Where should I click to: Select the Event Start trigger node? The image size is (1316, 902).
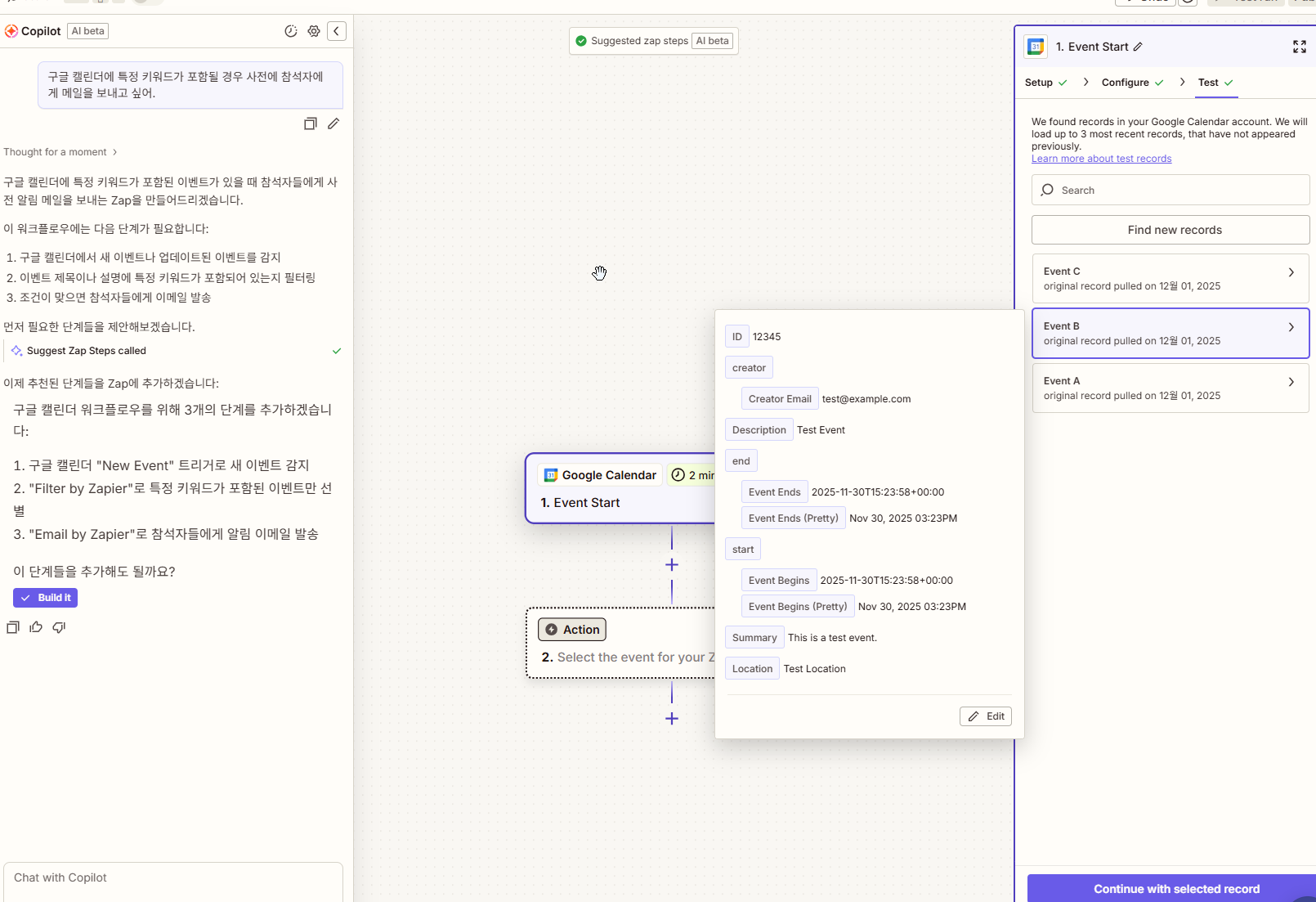620,488
